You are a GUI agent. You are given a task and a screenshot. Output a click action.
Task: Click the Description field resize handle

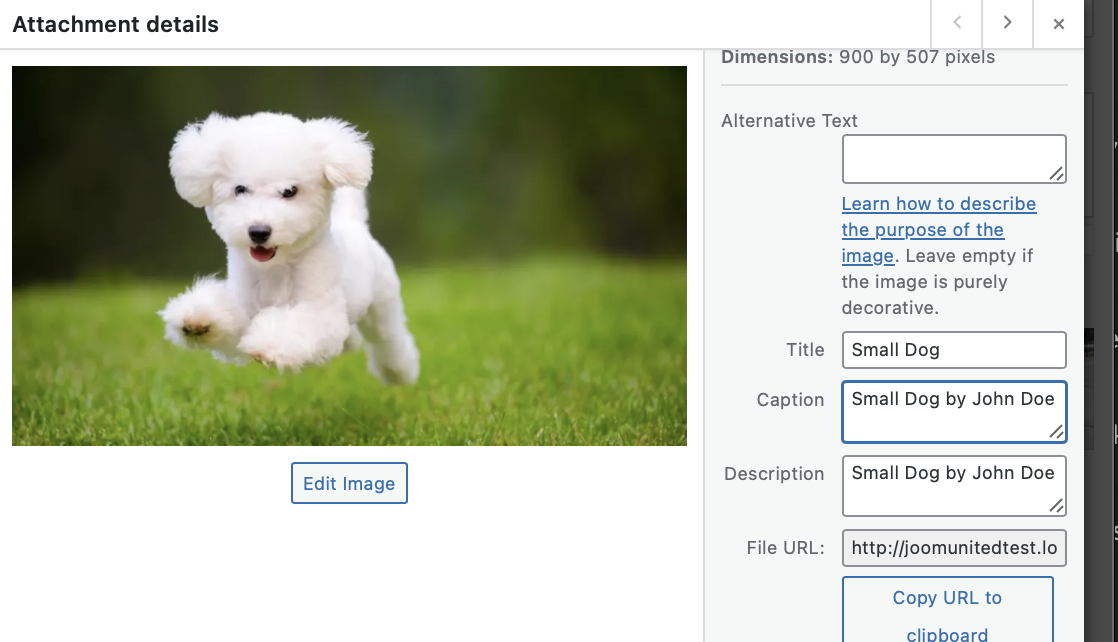click(1056, 506)
